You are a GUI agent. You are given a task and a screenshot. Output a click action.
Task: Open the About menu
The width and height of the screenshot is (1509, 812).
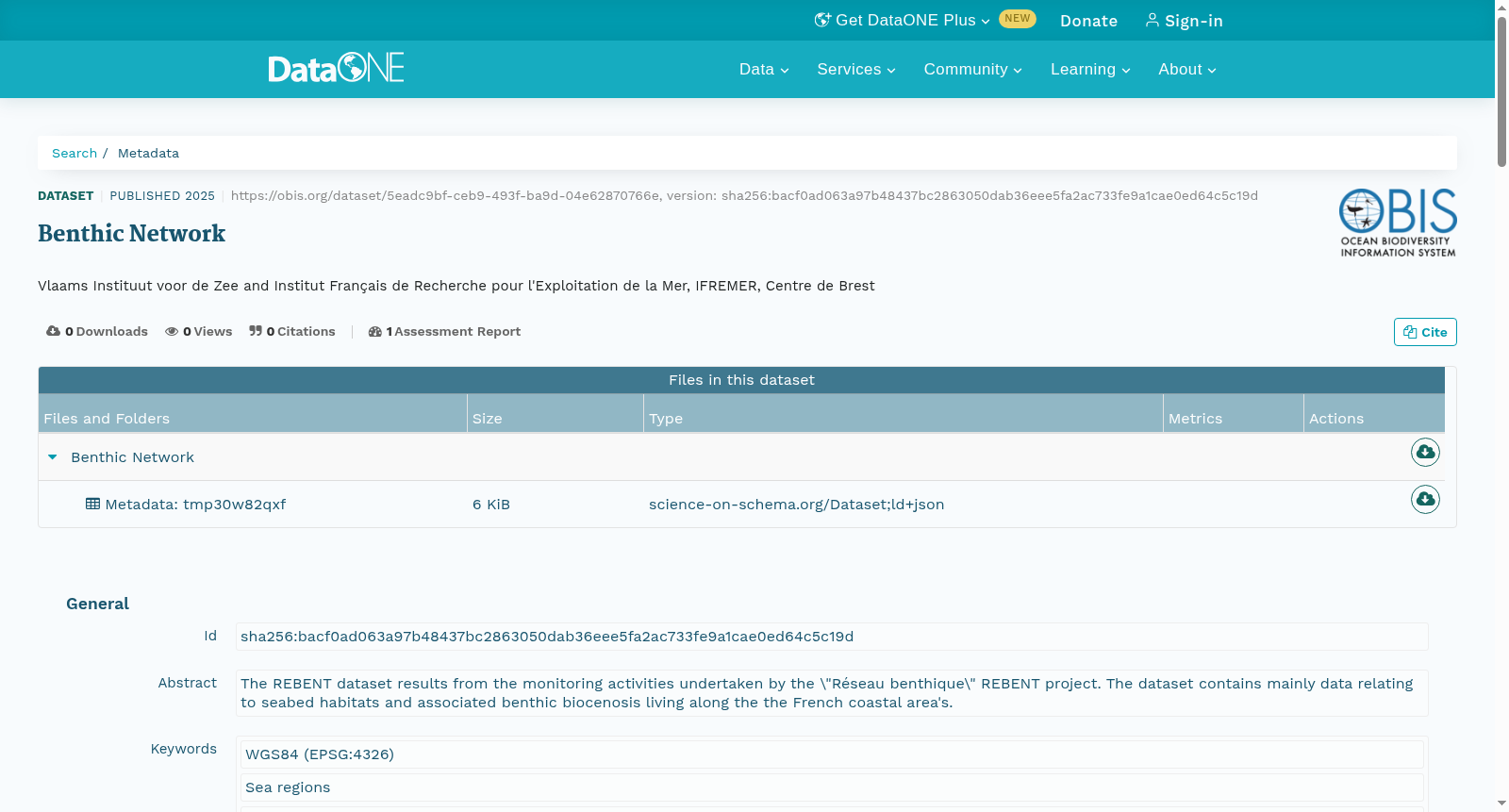click(x=1187, y=70)
